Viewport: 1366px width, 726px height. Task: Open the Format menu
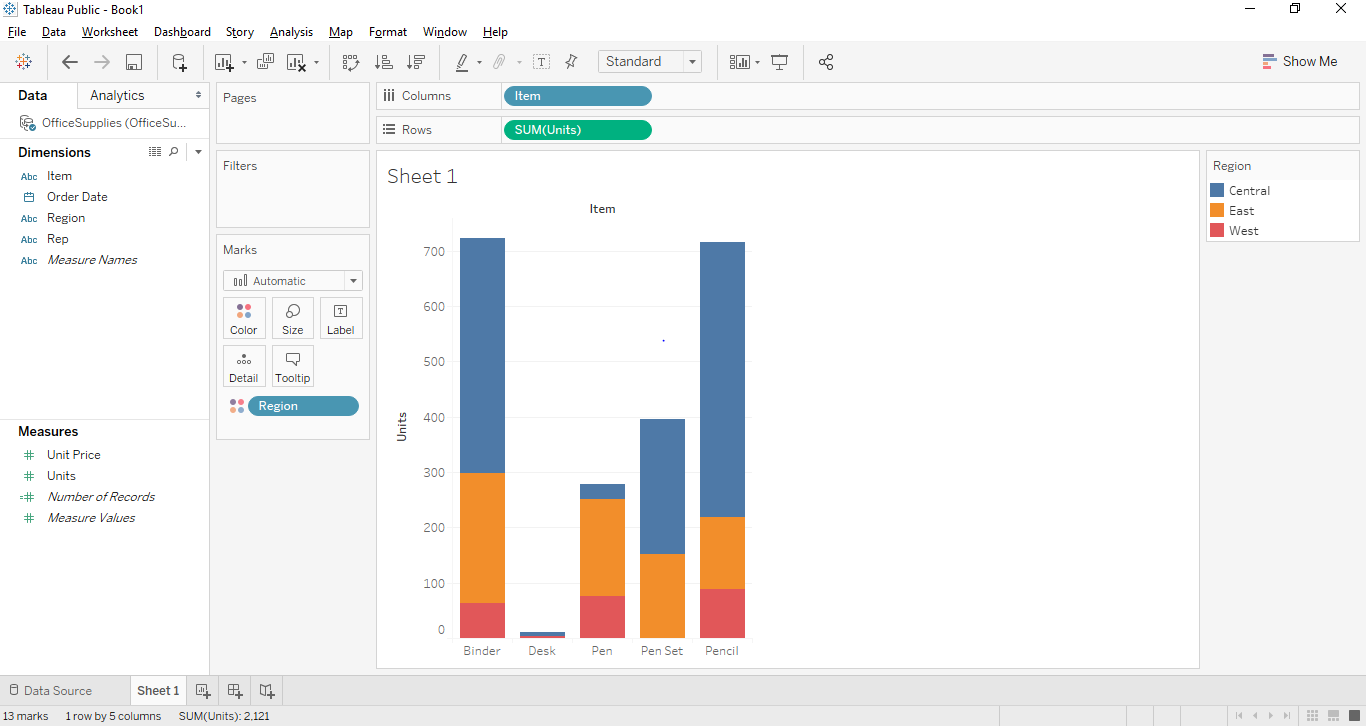388,32
